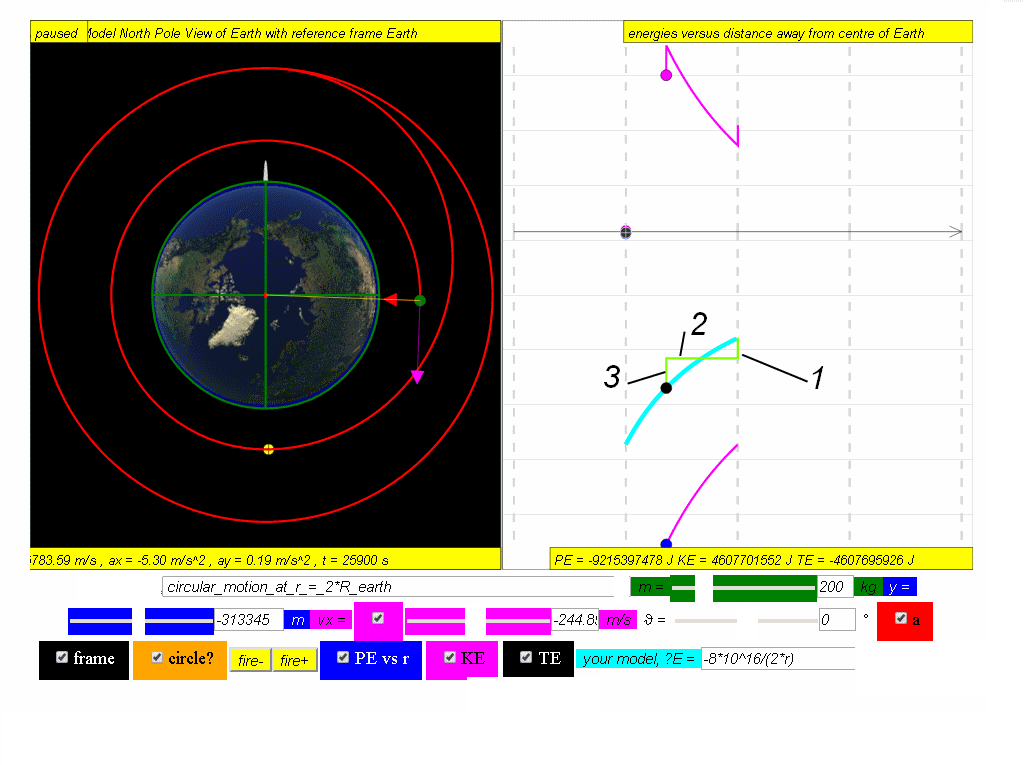Image resolution: width=1024 pixels, height=765 pixels.
Task: Click the velocity and acceleration readout bar
Action: (x=265, y=559)
